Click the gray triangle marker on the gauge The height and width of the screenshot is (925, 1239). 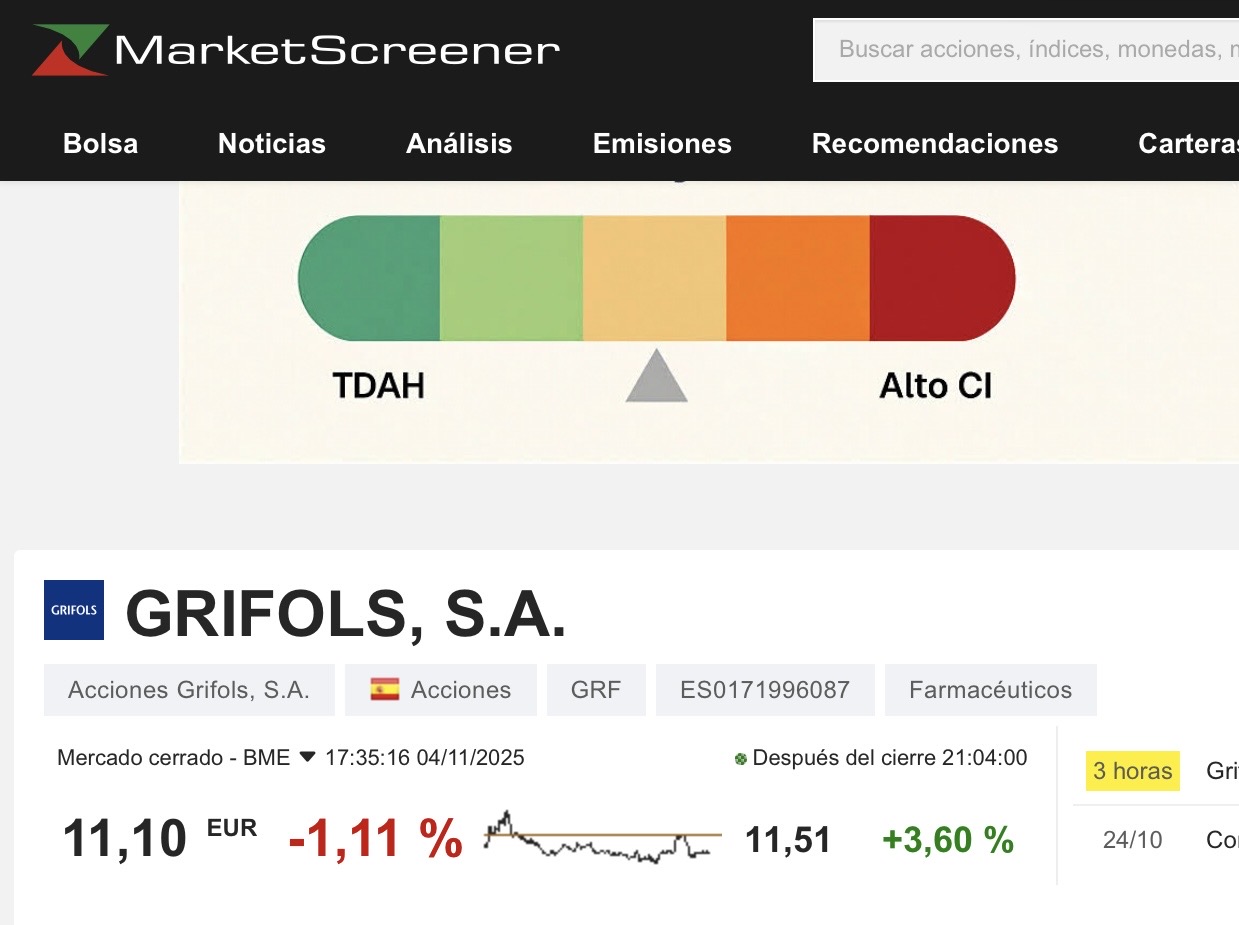click(x=656, y=380)
